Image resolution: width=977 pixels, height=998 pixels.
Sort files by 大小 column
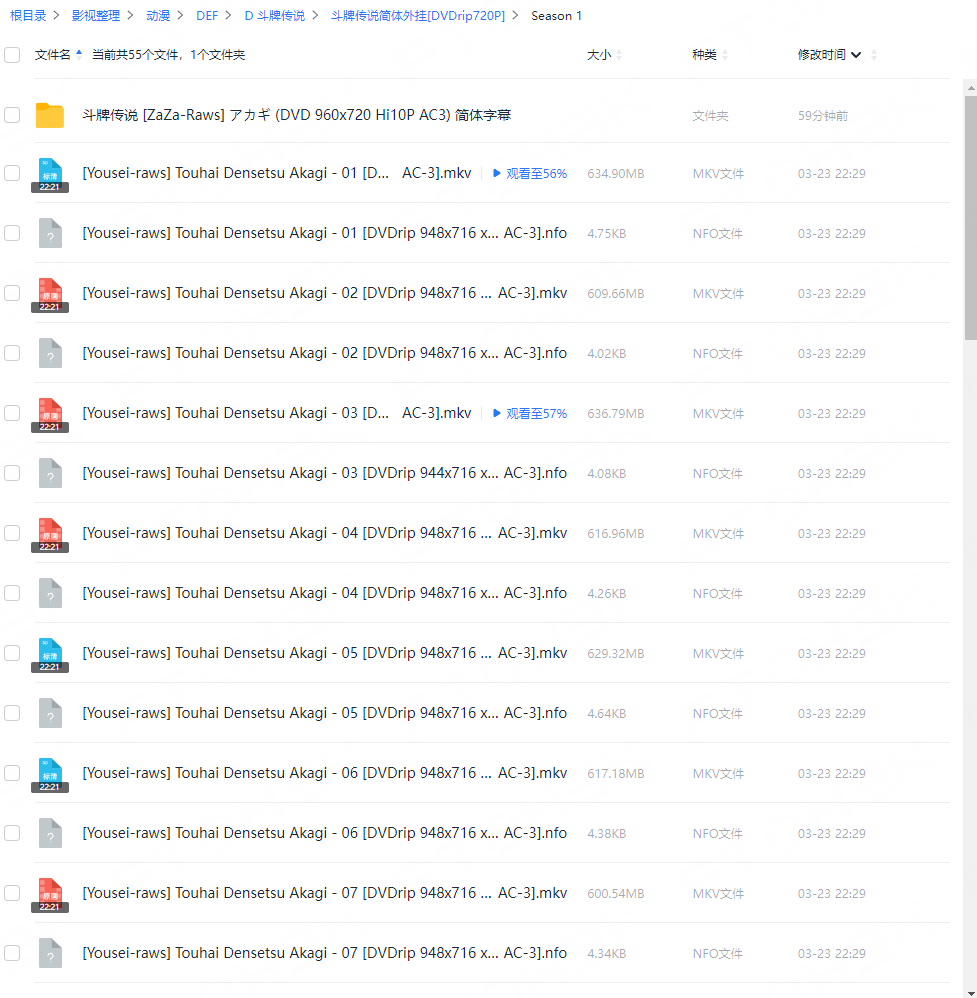[598, 55]
